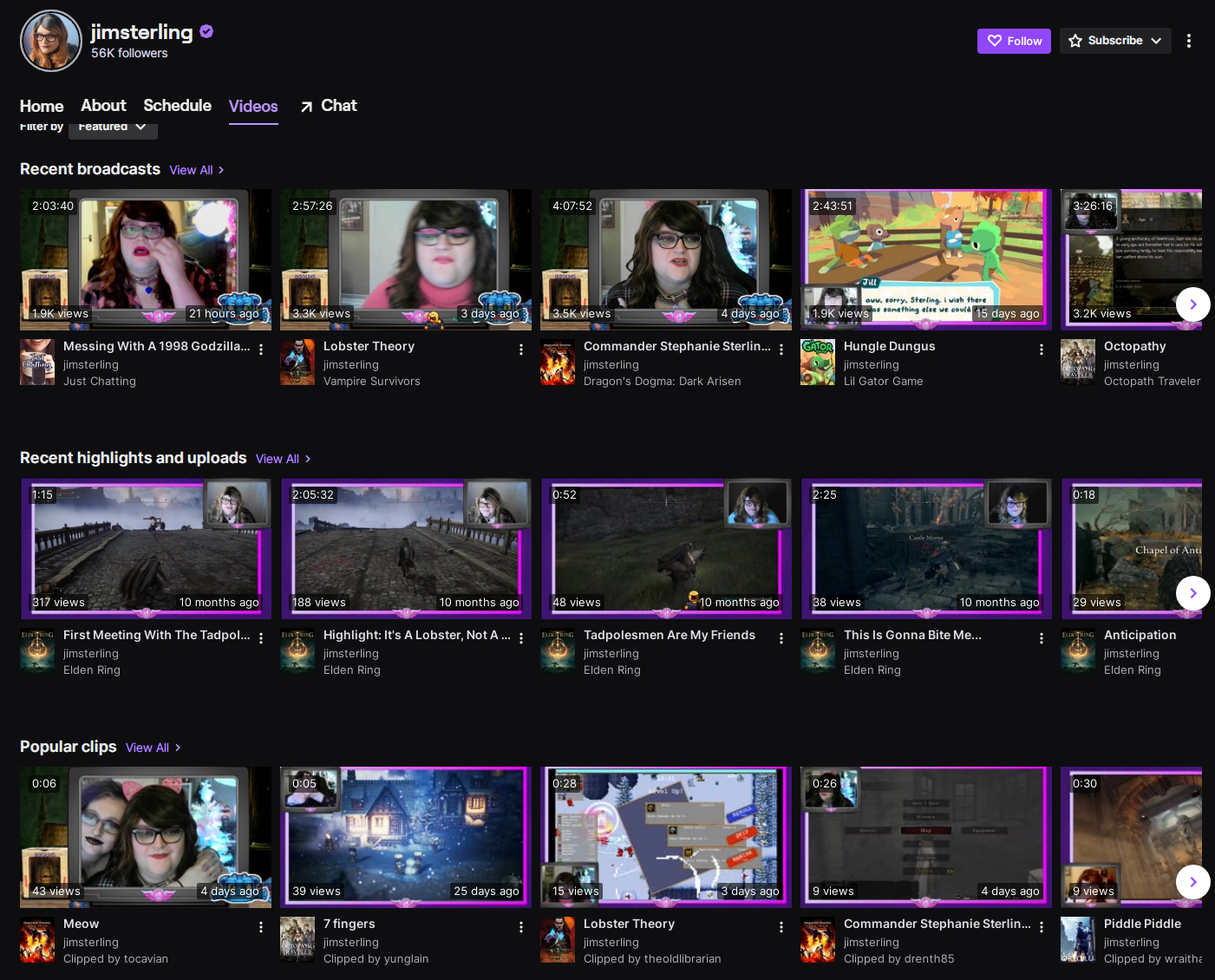Play the 0:52 Tadpolesmen highlight thumbnail

pyautogui.click(x=666, y=548)
